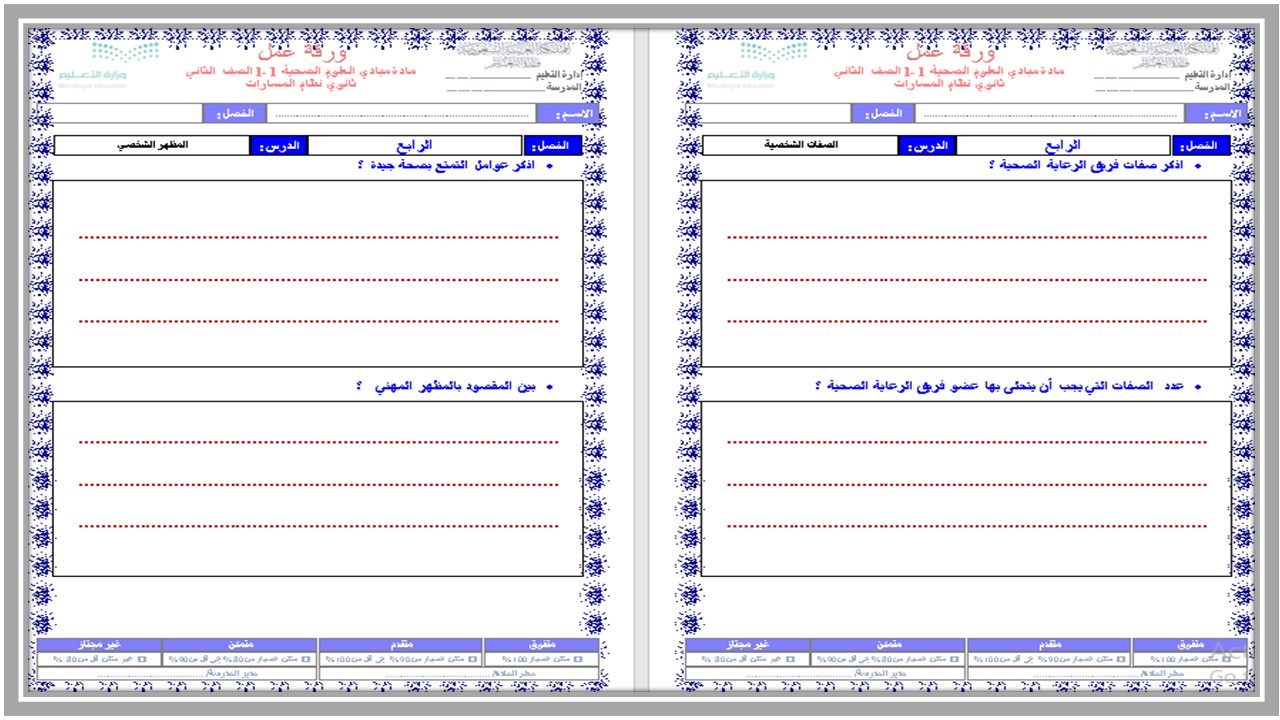Screen dimensions: 1280x720
Task: Click second answer box on left page
Action: tap(318, 488)
